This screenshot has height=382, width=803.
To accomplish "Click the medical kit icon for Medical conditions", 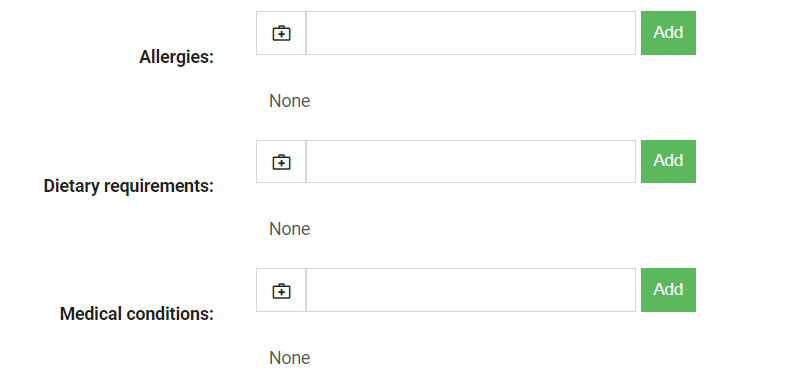I will coord(281,290).
